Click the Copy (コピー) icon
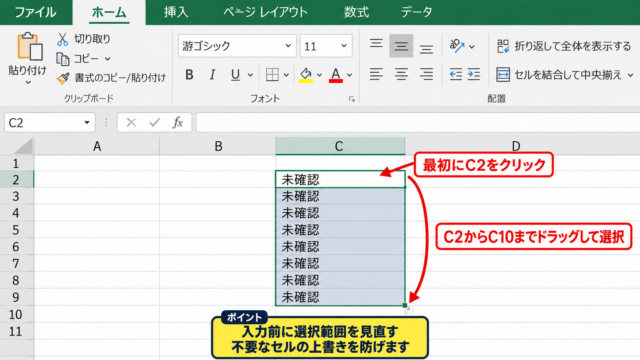640x360 pixels. [x=62, y=59]
